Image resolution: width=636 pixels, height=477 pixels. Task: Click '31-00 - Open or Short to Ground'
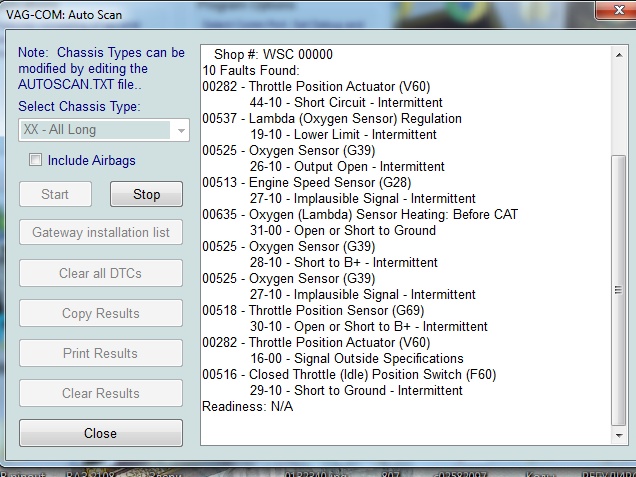[x=343, y=230]
